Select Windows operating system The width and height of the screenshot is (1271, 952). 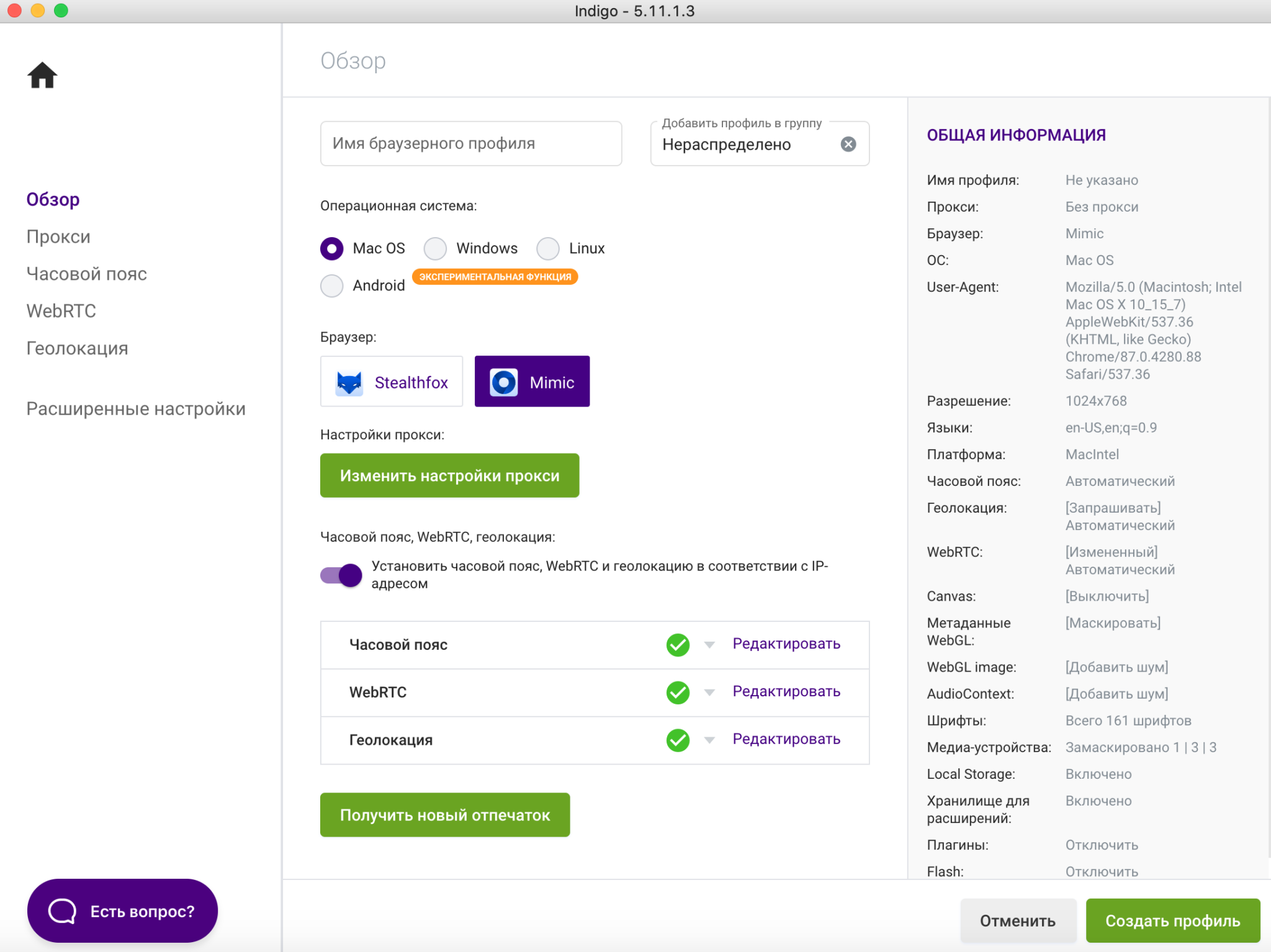[x=435, y=248]
